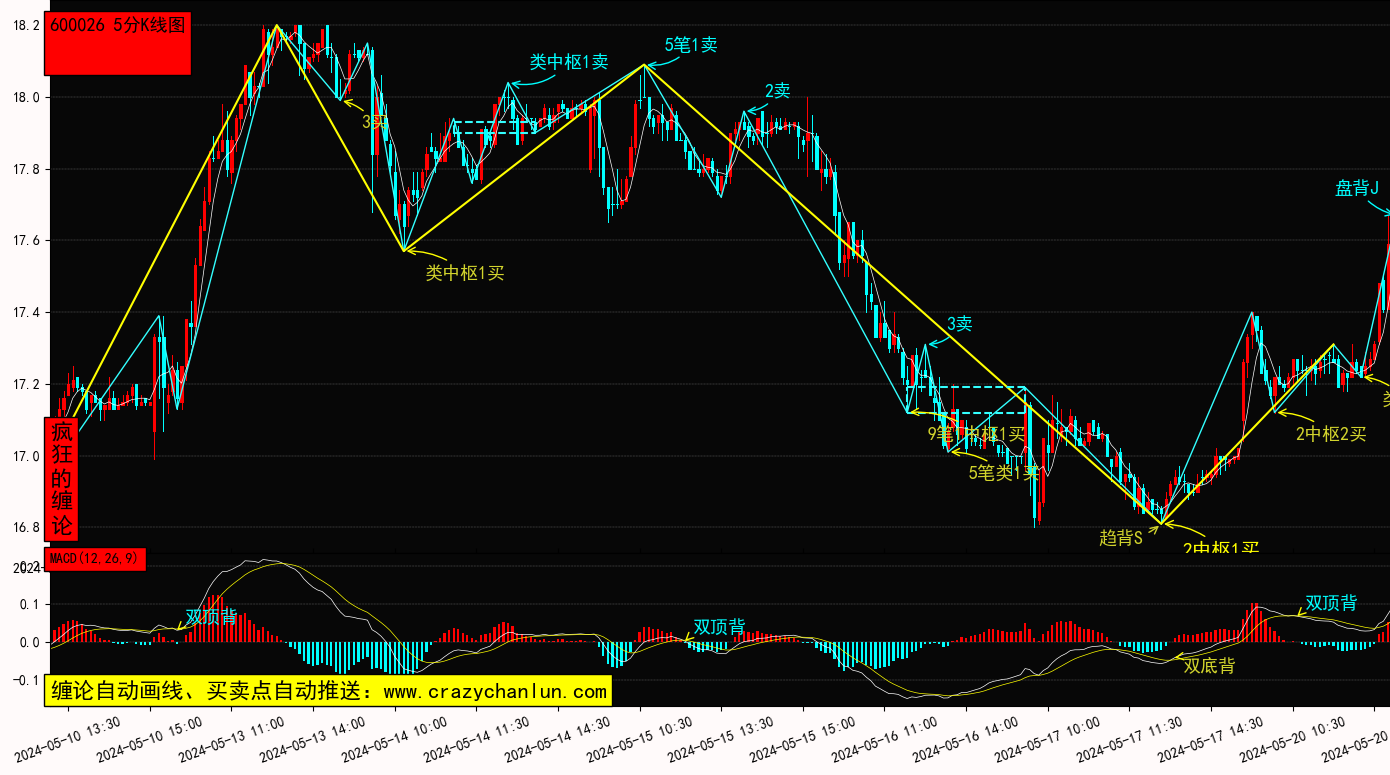Click the '600026 5分K线图' title box
1390x775 pixels.
click(x=118, y=44)
